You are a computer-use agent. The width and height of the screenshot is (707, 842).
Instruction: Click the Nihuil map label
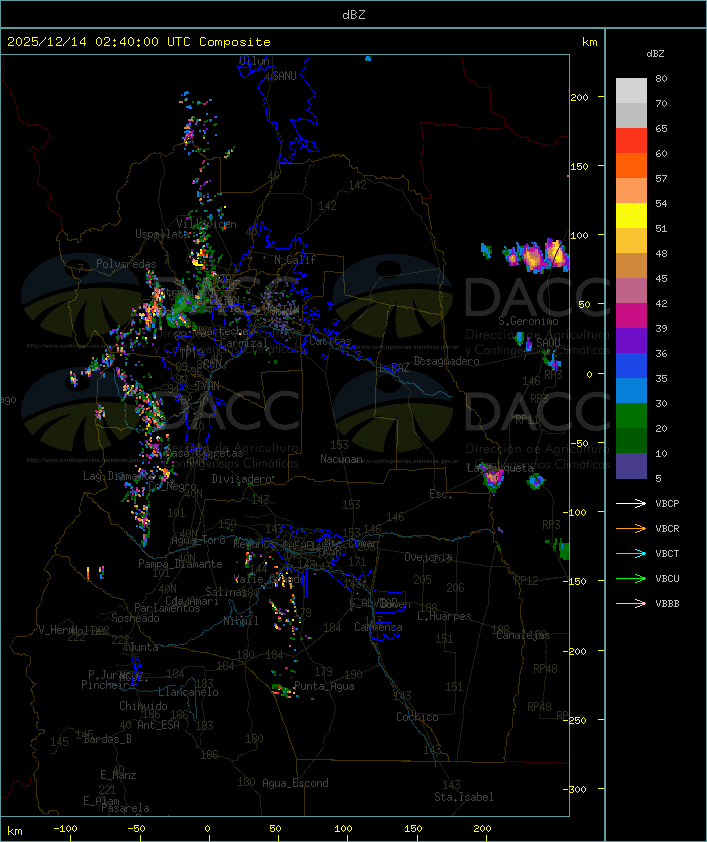241,621
